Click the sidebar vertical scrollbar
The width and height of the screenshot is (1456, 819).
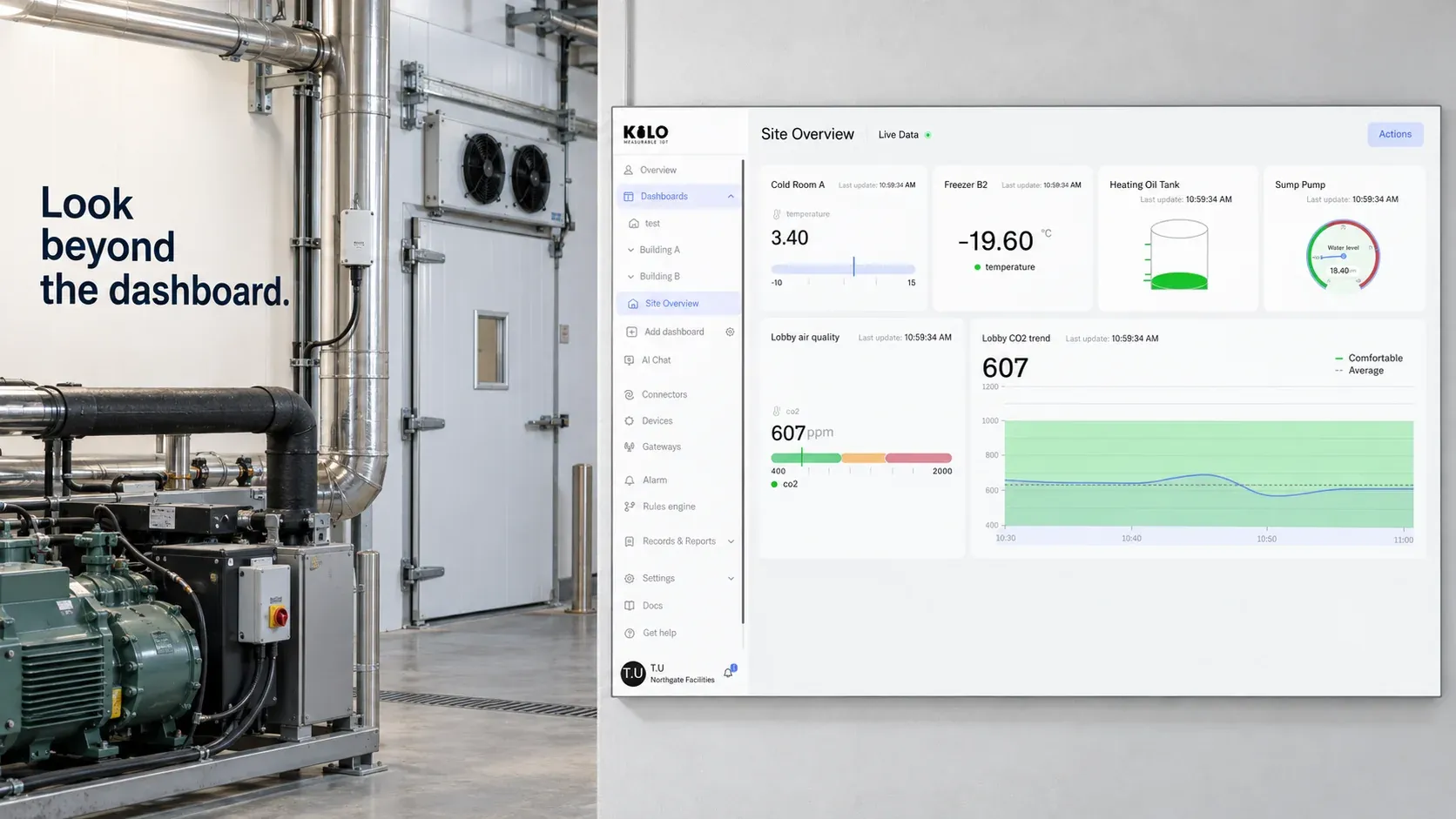tap(743, 392)
